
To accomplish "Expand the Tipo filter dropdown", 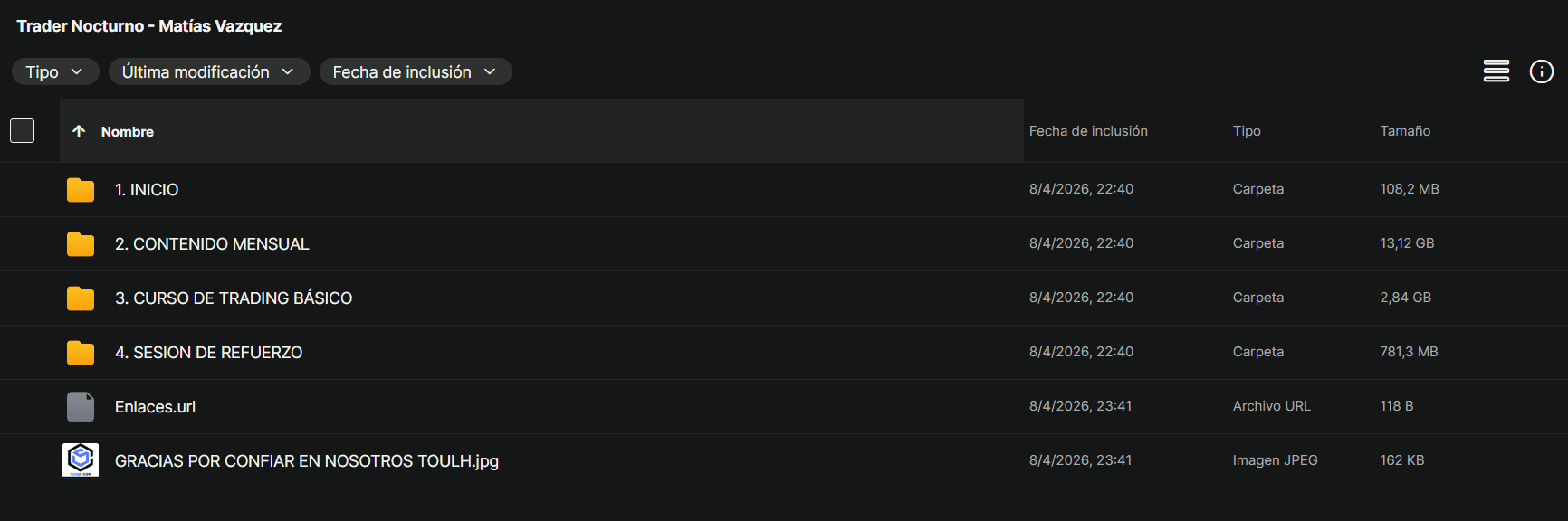I will point(54,71).
